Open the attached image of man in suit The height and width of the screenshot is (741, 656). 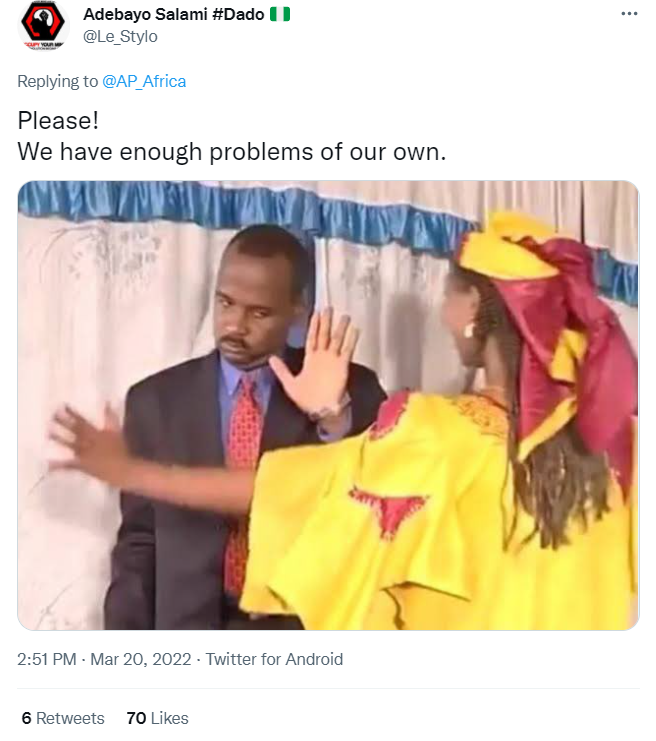(328, 405)
